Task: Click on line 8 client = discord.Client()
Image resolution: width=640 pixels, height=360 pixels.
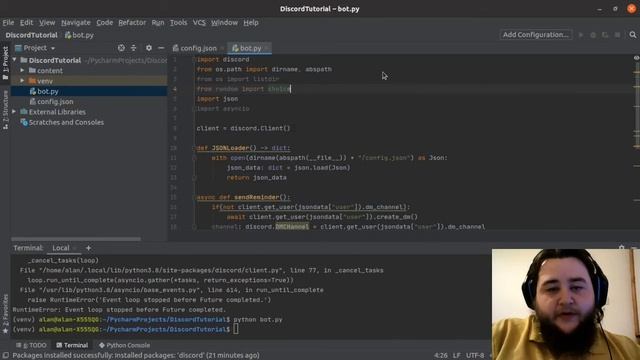Action: point(243,128)
